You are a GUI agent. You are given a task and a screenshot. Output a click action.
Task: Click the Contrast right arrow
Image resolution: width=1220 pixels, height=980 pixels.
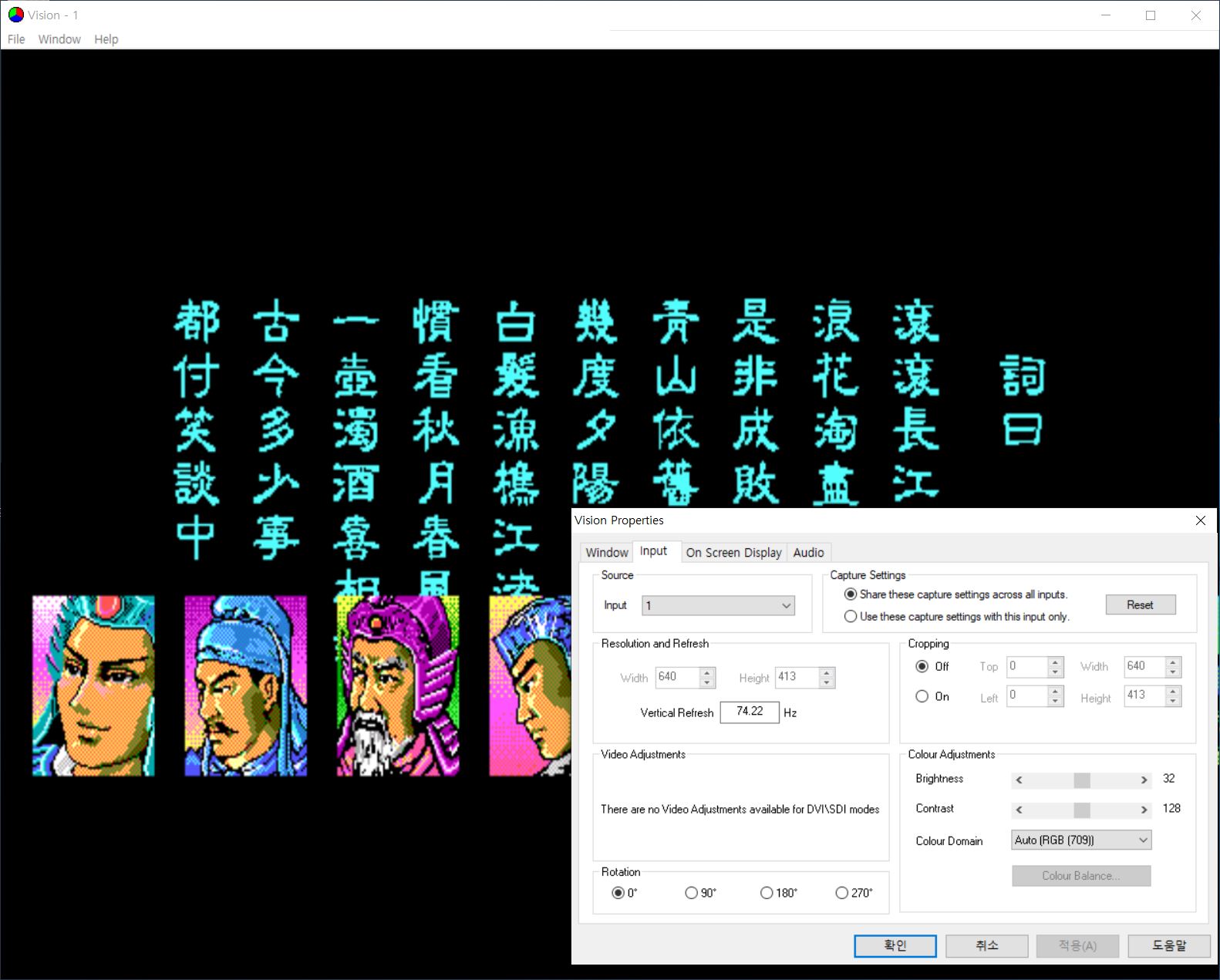tap(1144, 810)
